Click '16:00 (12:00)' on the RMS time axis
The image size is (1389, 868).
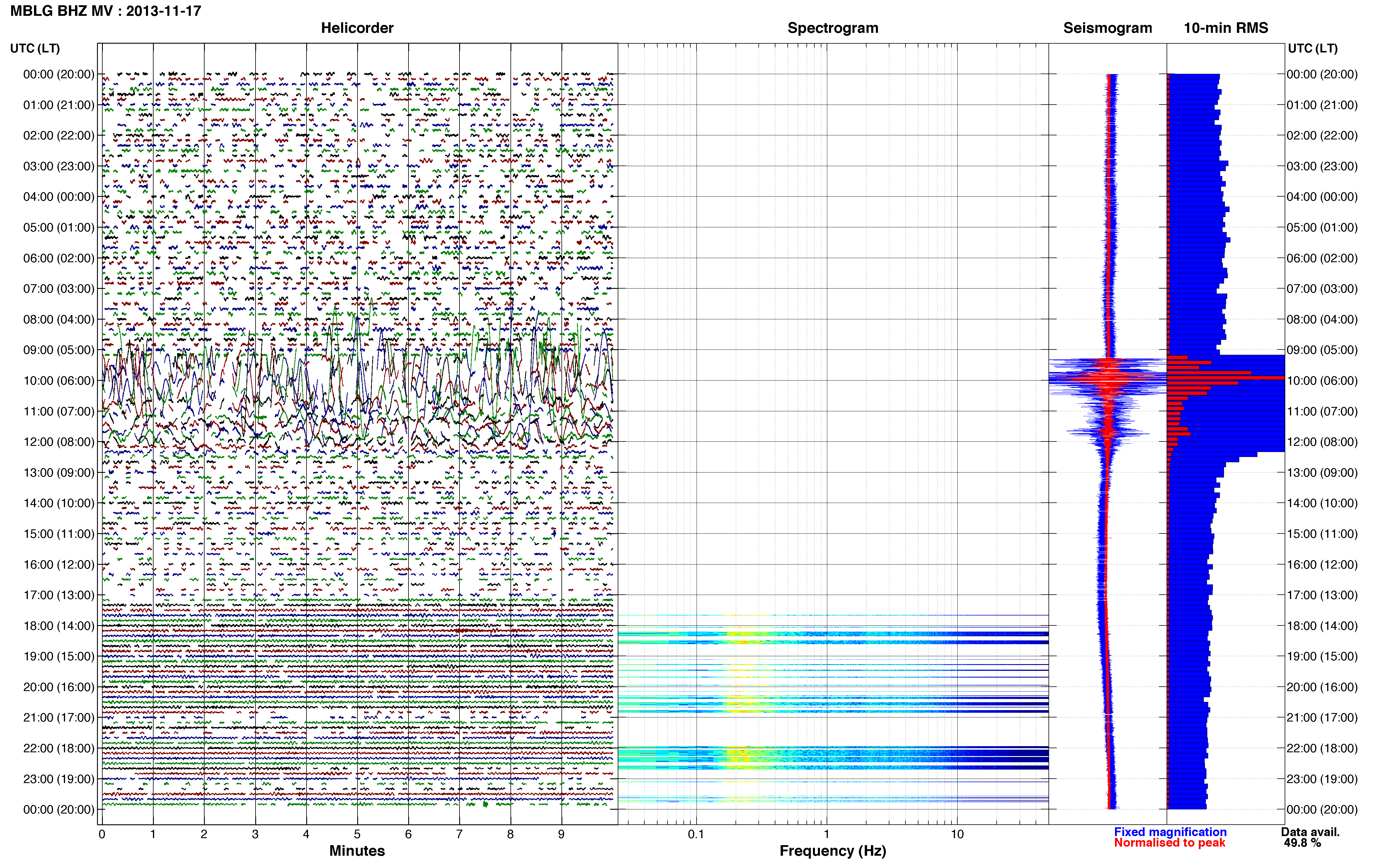(1322, 564)
